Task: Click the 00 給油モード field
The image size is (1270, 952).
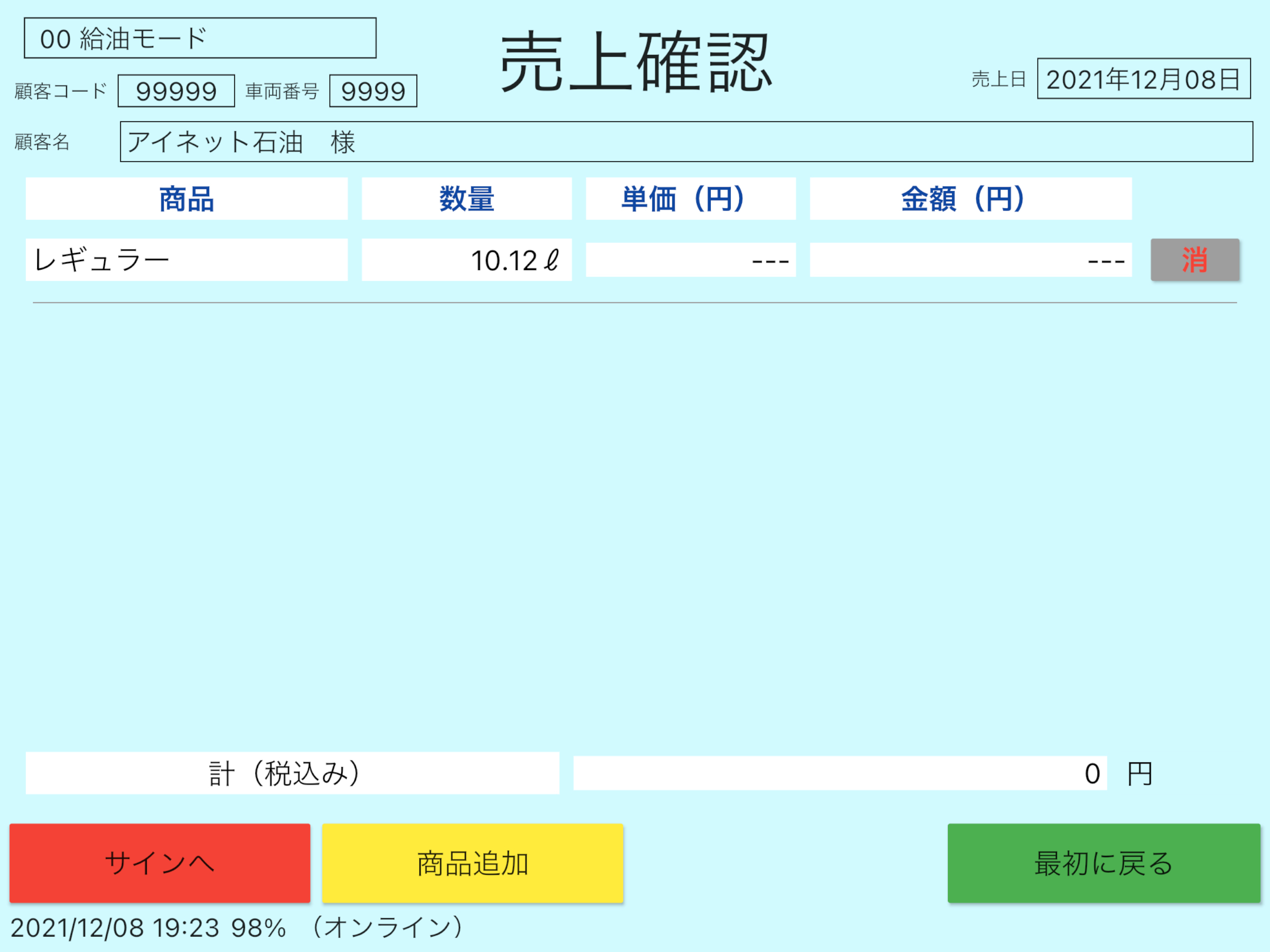Action: 200,38
